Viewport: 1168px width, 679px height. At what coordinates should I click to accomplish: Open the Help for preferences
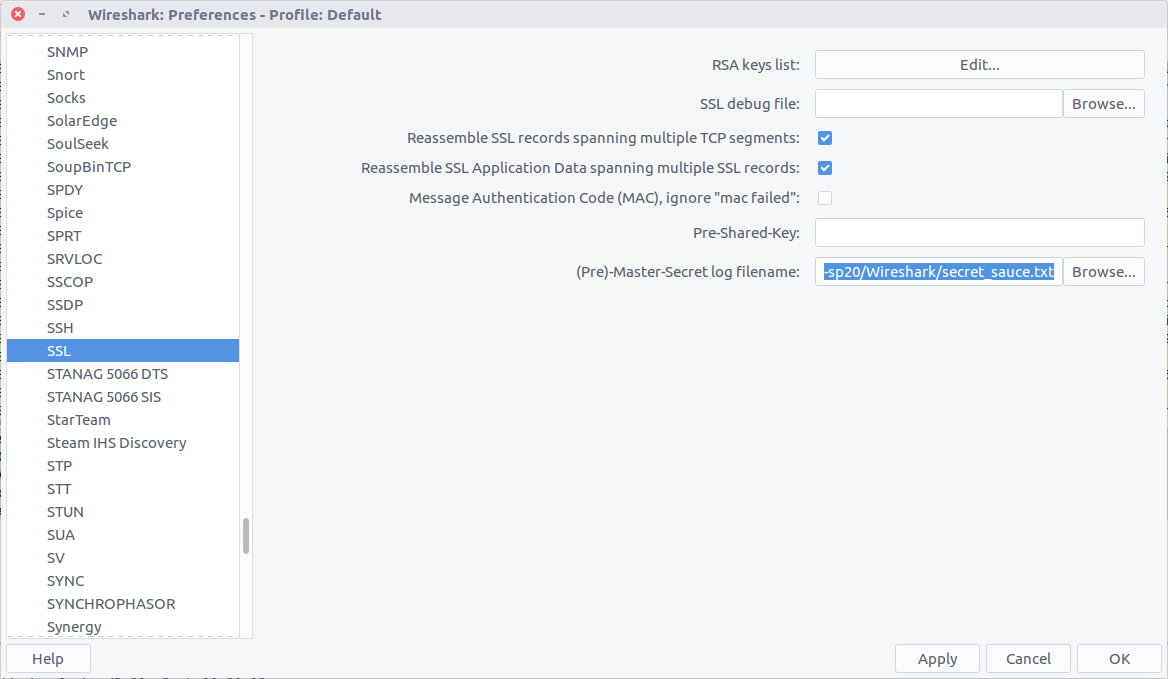(48, 659)
